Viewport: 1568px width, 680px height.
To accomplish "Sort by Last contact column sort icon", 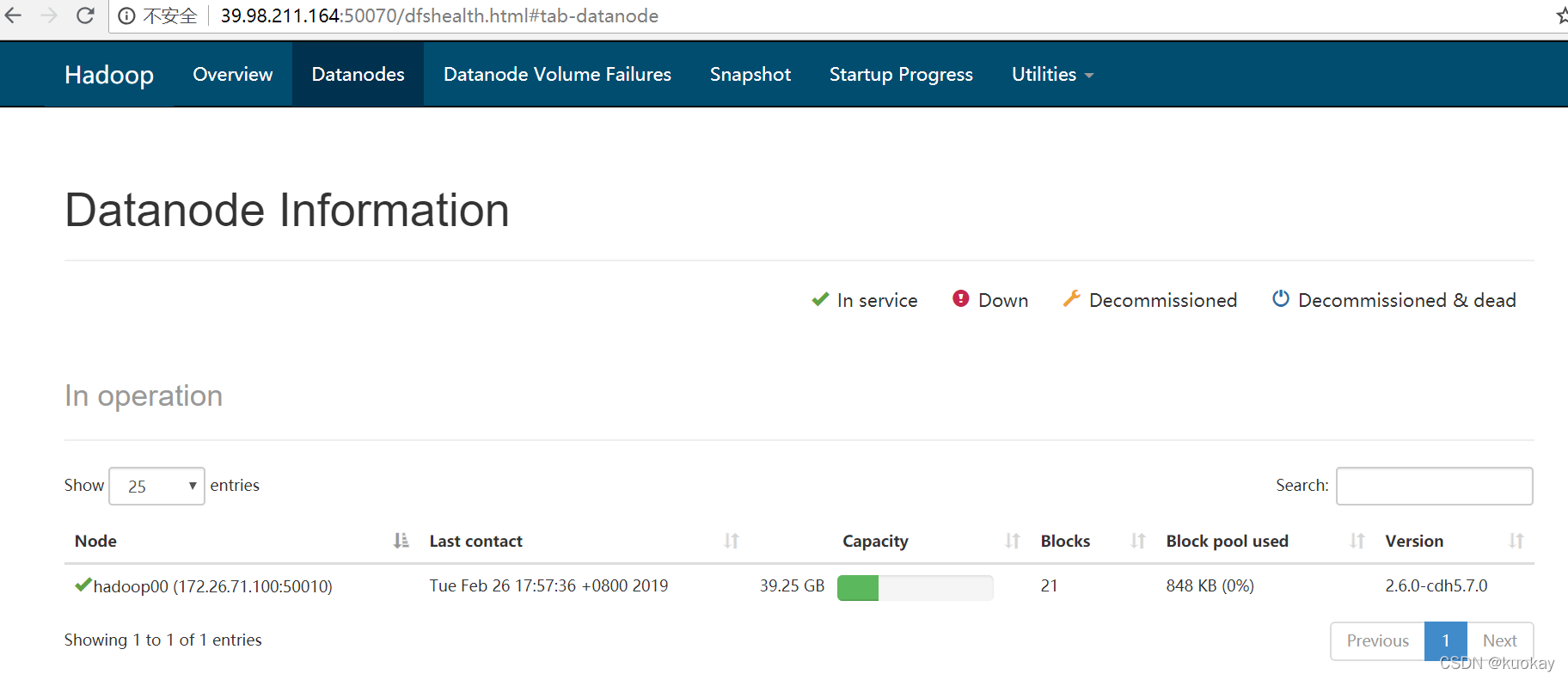I will [732, 541].
